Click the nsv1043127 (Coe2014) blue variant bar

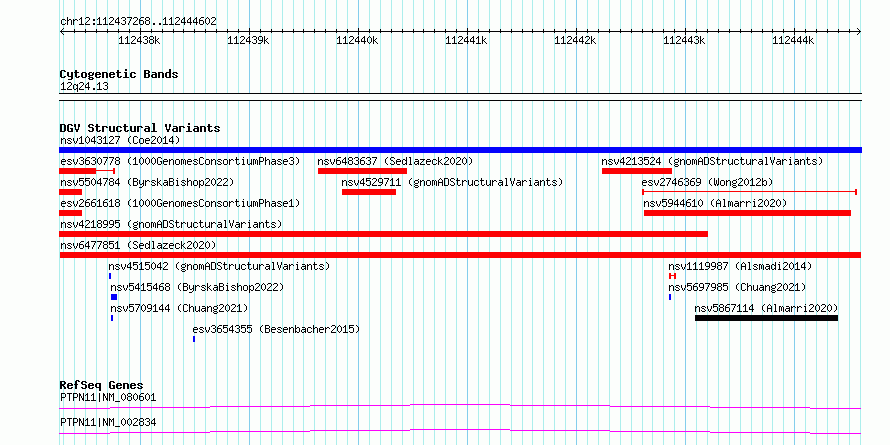(x=460, y=150)
